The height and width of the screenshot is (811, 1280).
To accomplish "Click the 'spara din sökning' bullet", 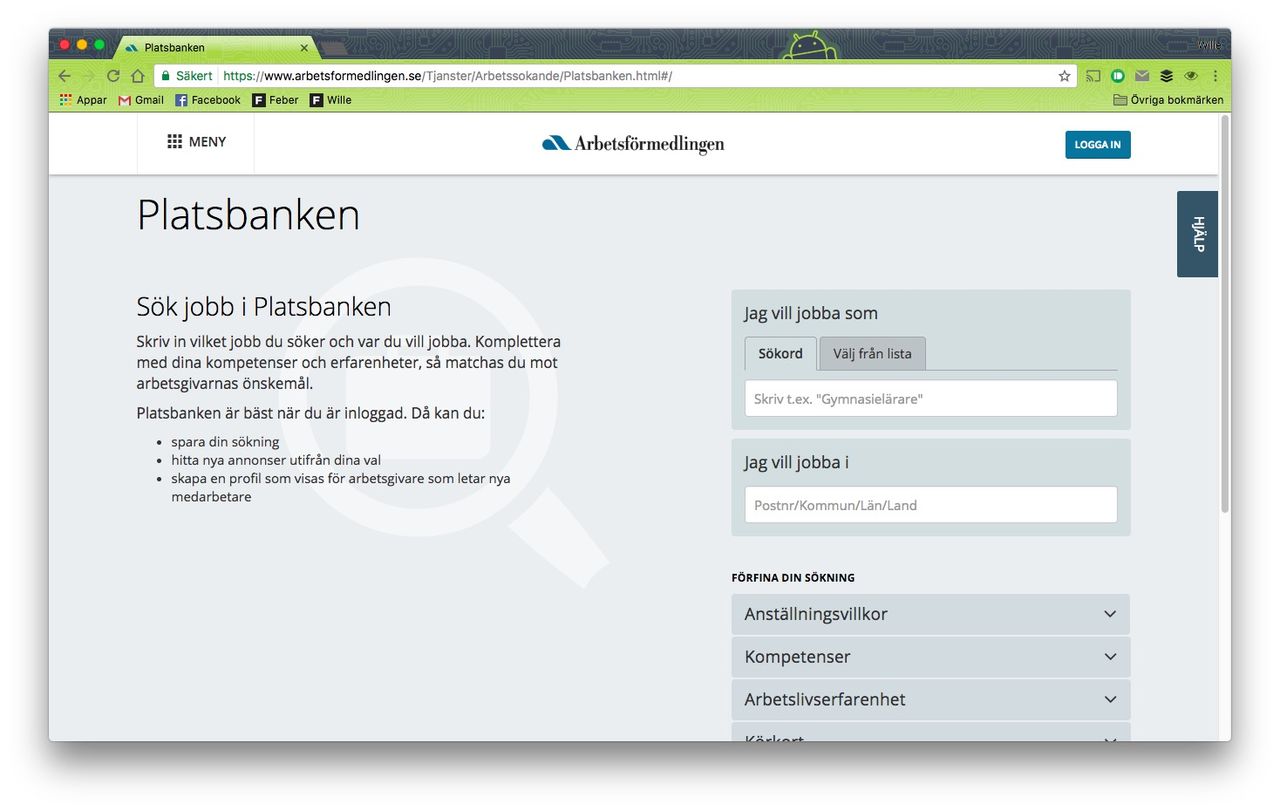I will pyautogui.click(x=225, y=442).
